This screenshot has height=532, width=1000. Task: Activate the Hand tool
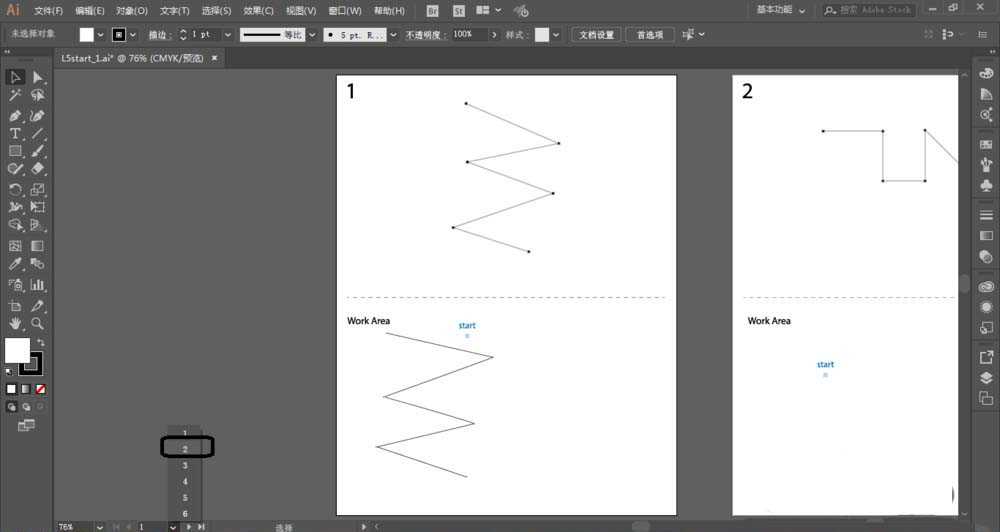[15, 323]
